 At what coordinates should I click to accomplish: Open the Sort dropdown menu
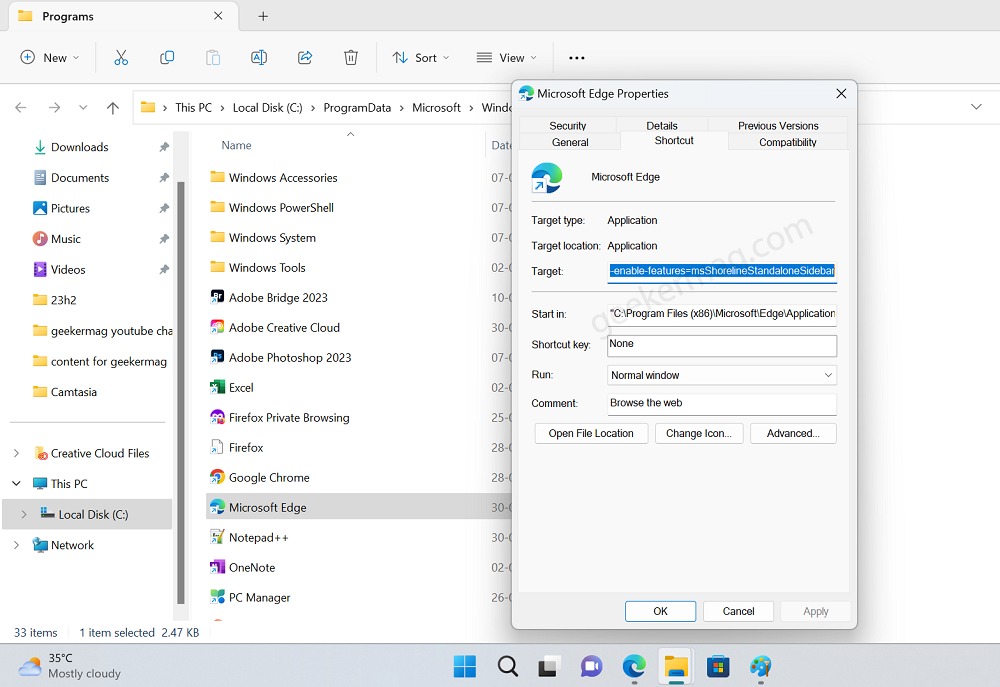421,57
